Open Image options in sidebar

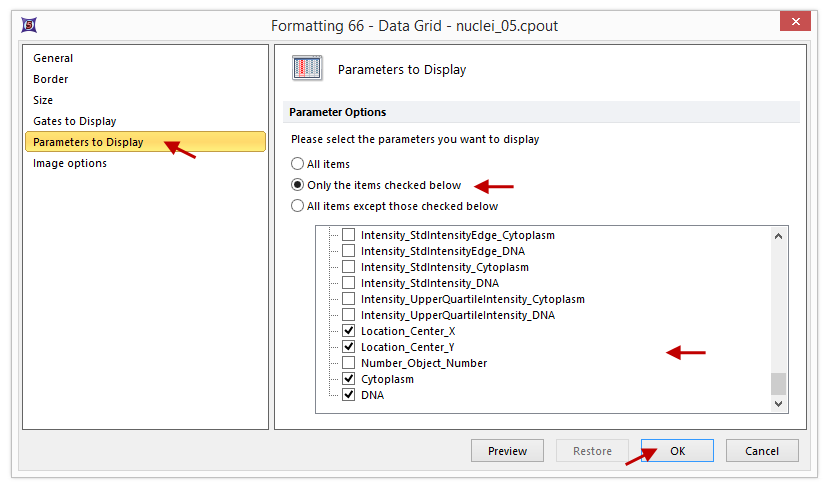coord(70,163)
